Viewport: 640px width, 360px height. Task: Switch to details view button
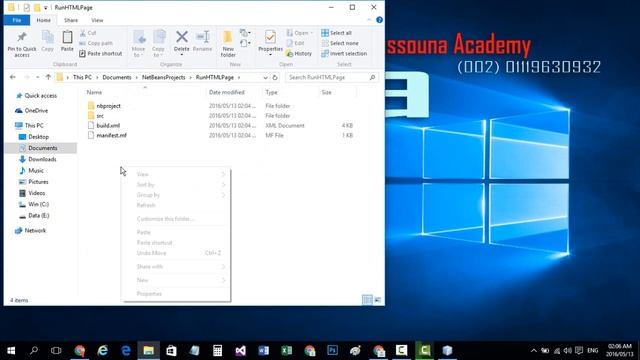click(367, 300)
